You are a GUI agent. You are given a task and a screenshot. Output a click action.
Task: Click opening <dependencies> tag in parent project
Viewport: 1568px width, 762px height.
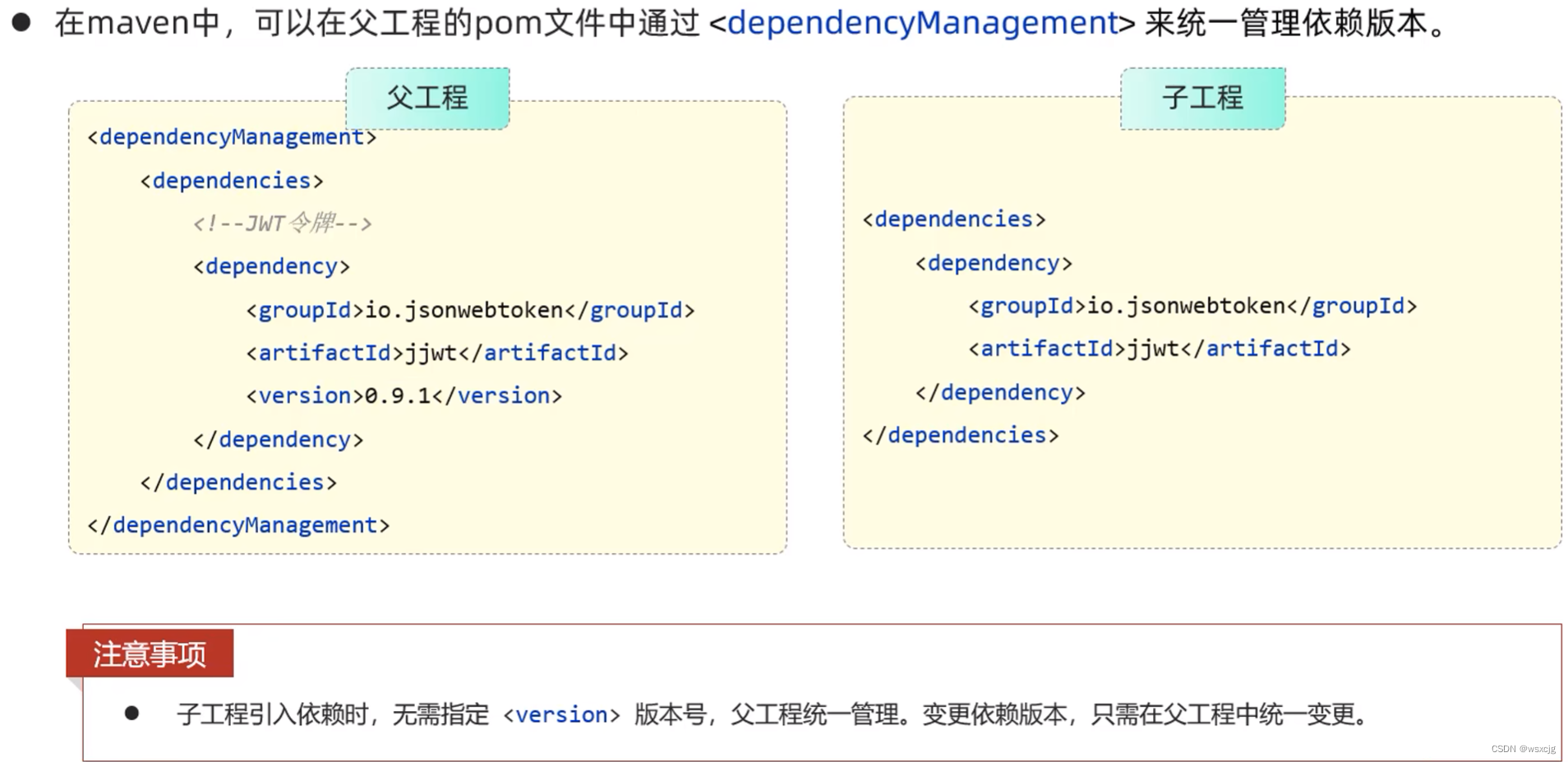pyautogui.click(x=232, y=181)
